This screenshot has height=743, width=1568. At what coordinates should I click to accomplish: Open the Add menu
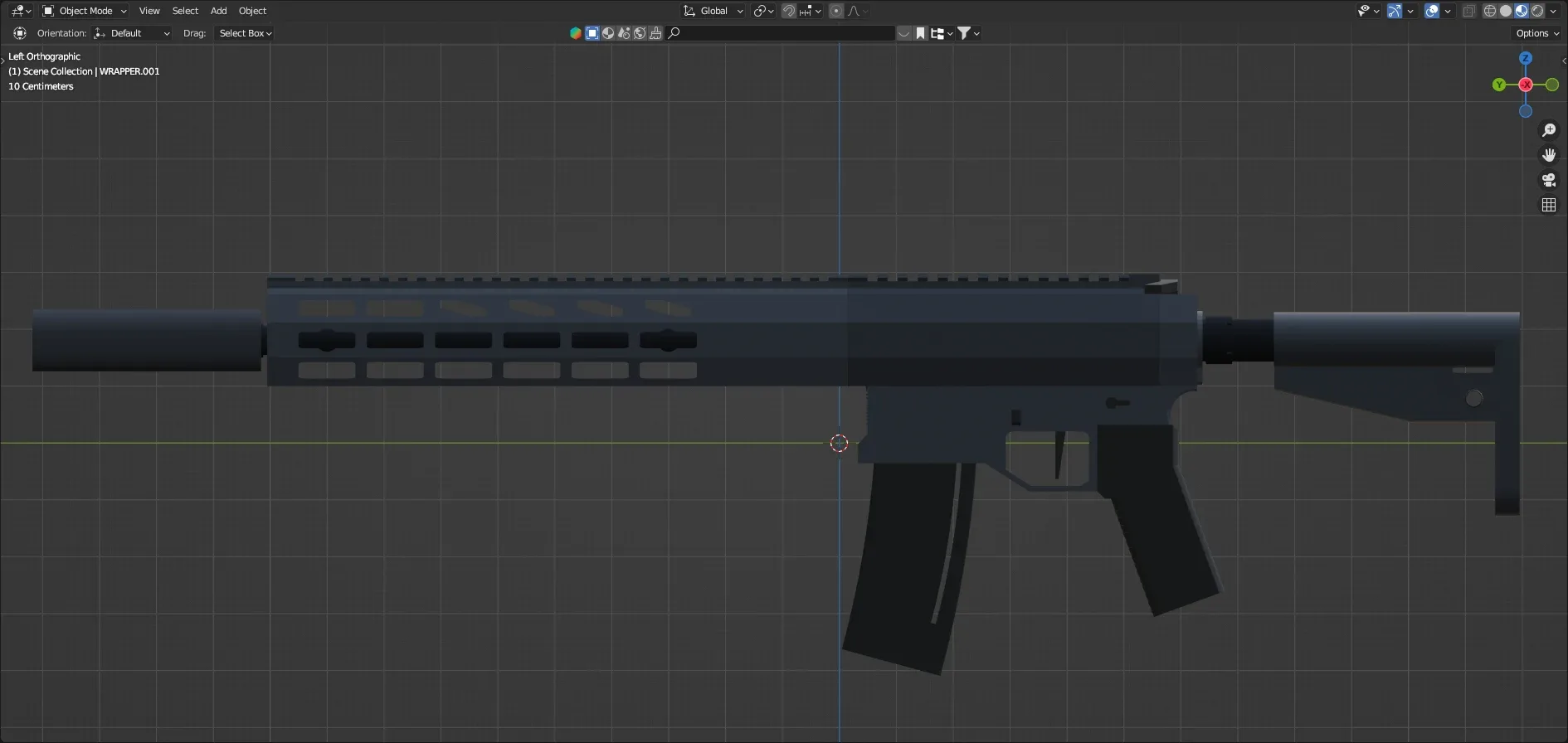[x=218, y=11]
